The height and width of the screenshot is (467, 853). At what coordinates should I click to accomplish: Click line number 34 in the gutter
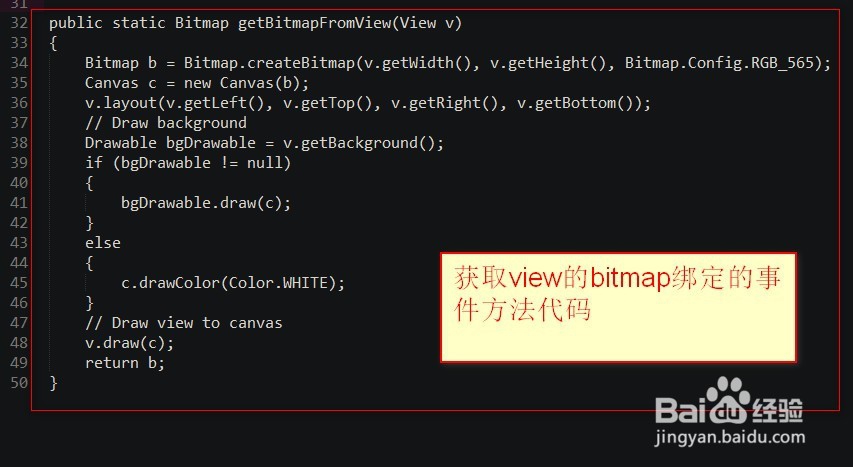pos(19,63)
